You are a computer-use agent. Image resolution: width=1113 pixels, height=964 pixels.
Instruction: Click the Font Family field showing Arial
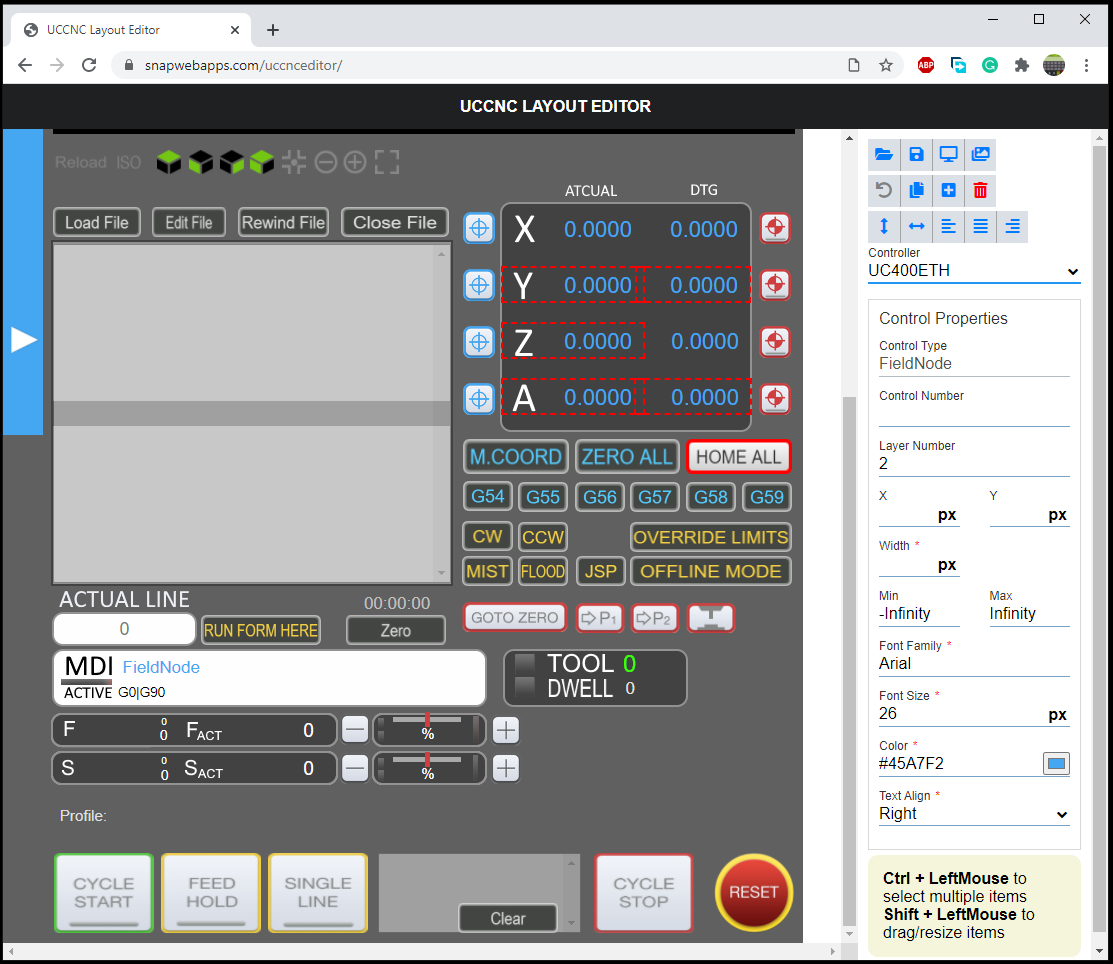click(974, 664)
